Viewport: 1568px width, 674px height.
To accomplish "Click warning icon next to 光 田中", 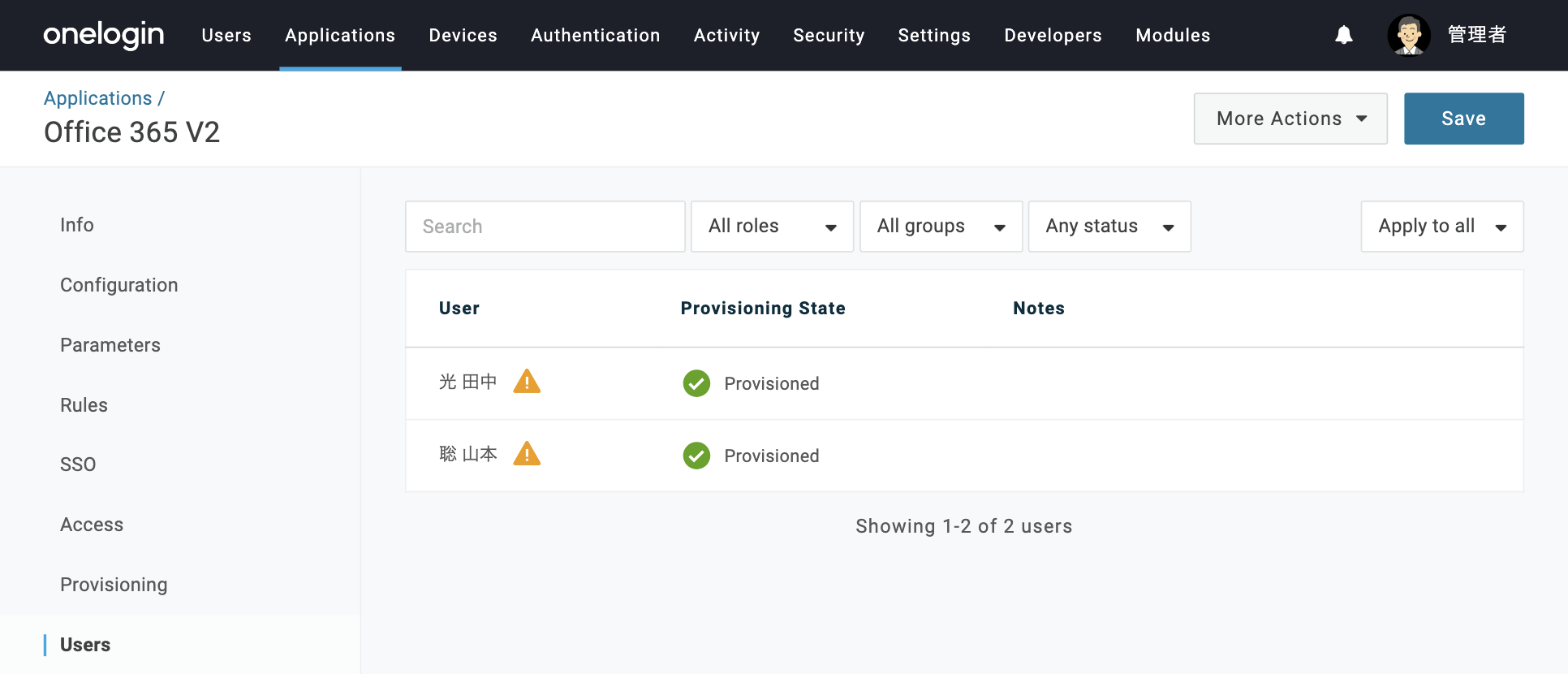I will pos(527,381).
